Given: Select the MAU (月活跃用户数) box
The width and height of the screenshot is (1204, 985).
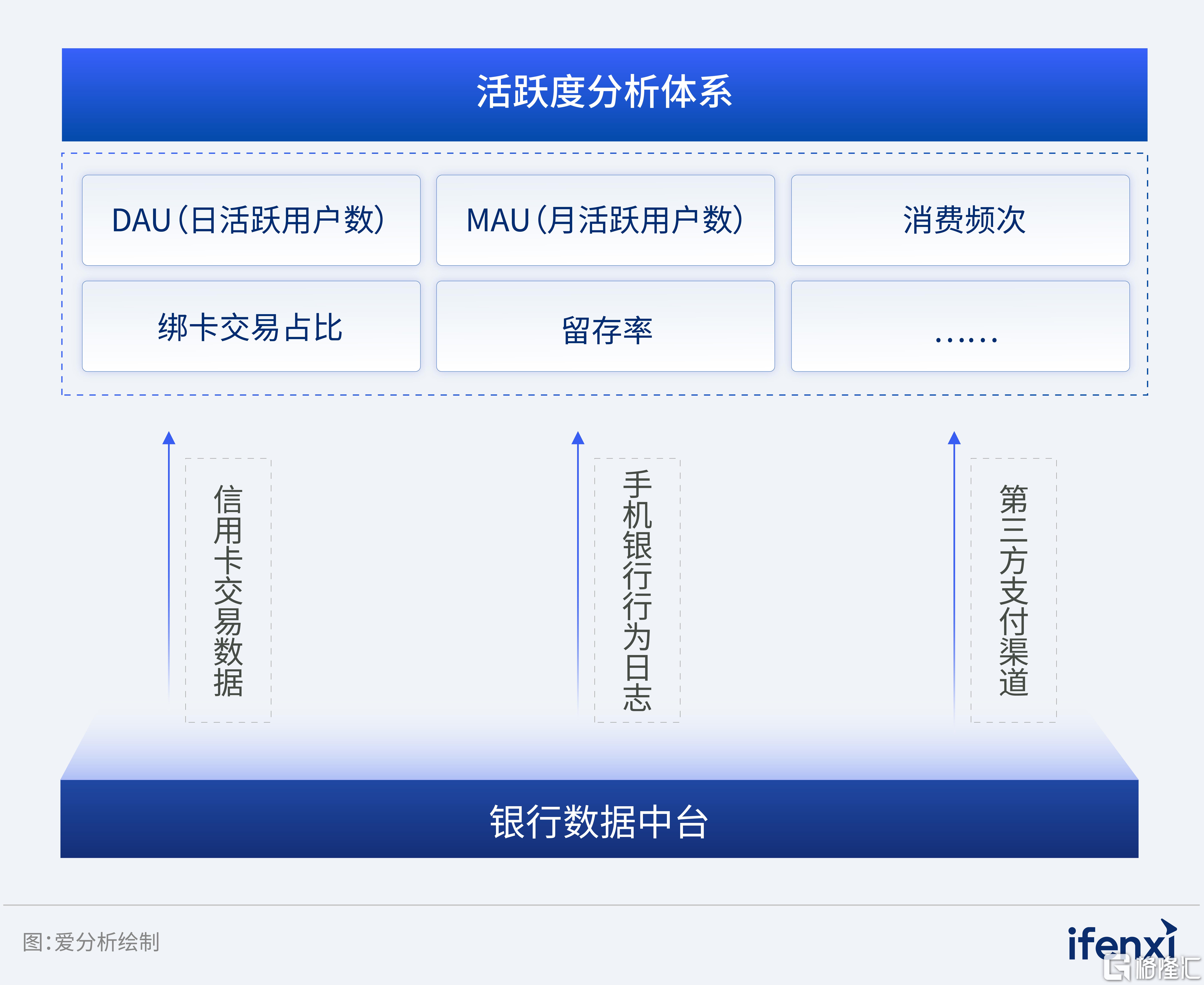Looking at the screenshot, I should 605,220.
